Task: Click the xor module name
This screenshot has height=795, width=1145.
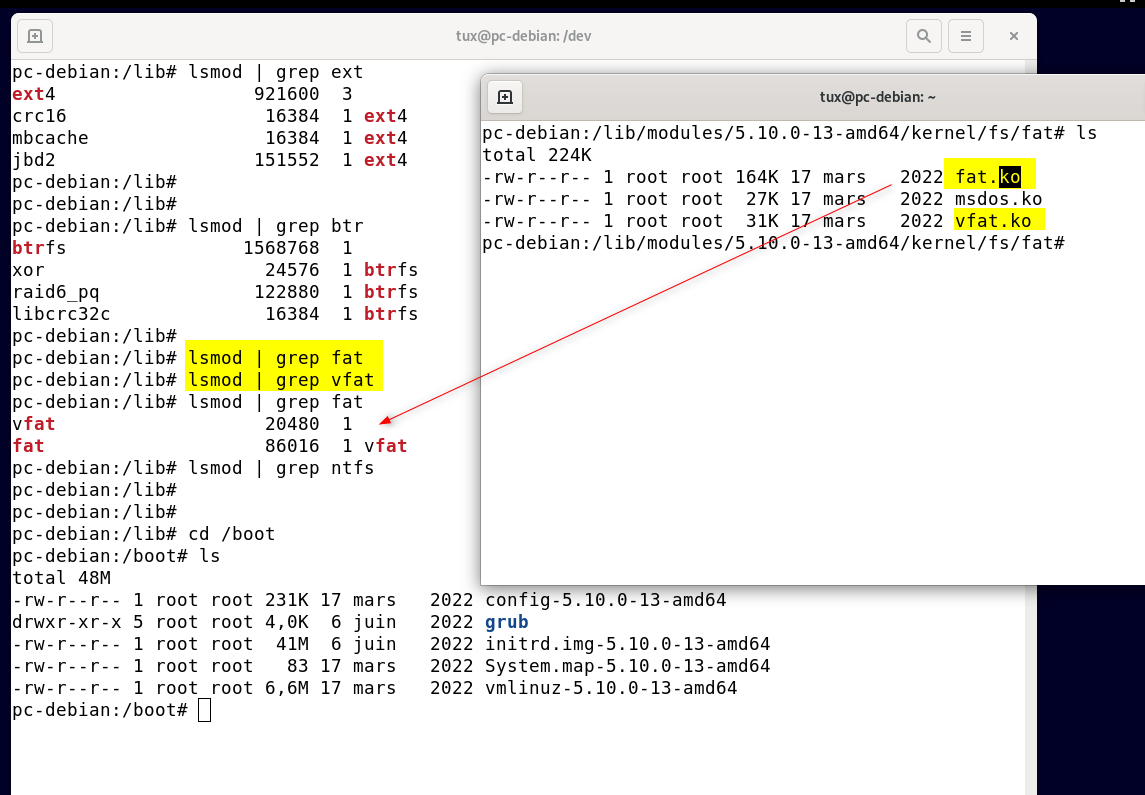Action: 28,269
